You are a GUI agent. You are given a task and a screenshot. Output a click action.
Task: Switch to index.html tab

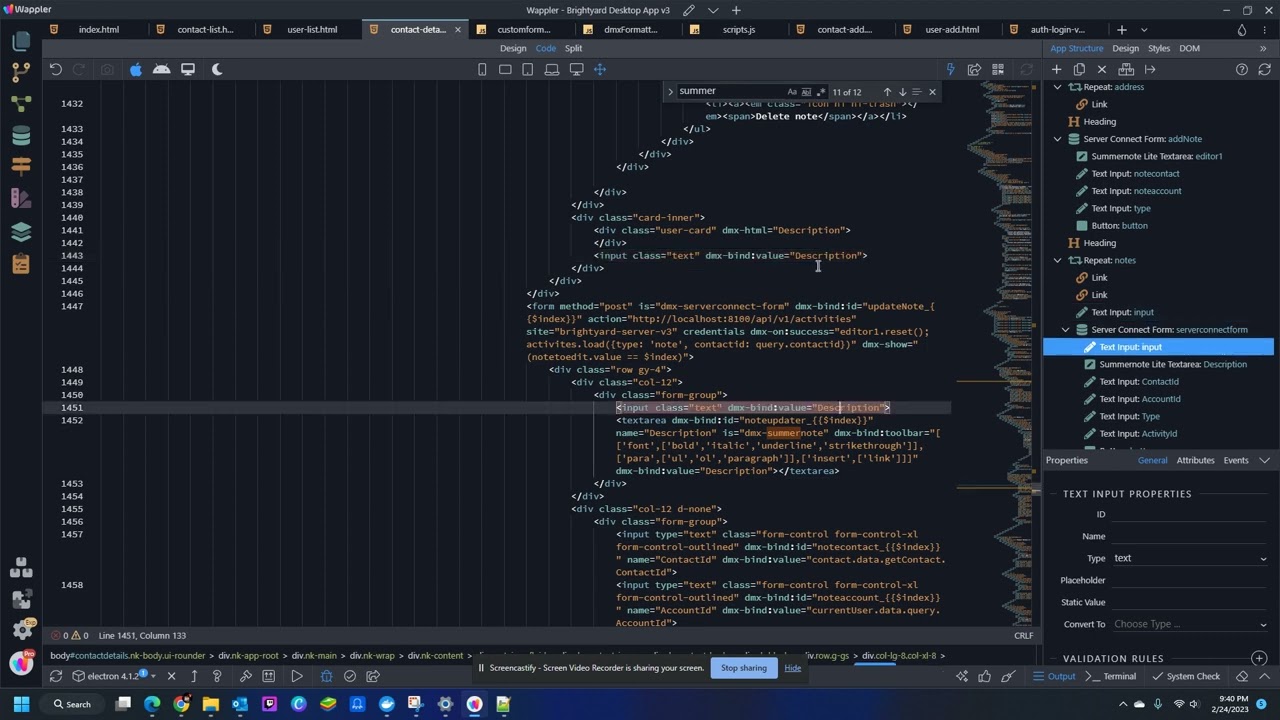(x=99, y=29)
